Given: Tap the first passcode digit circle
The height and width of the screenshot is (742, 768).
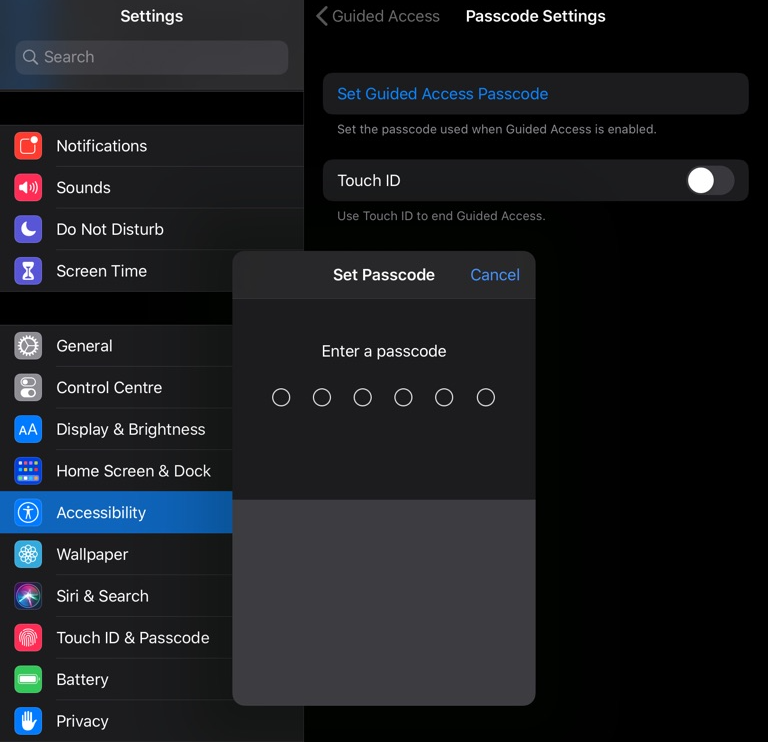Looking at the screenshot, I should pos(281,398).
